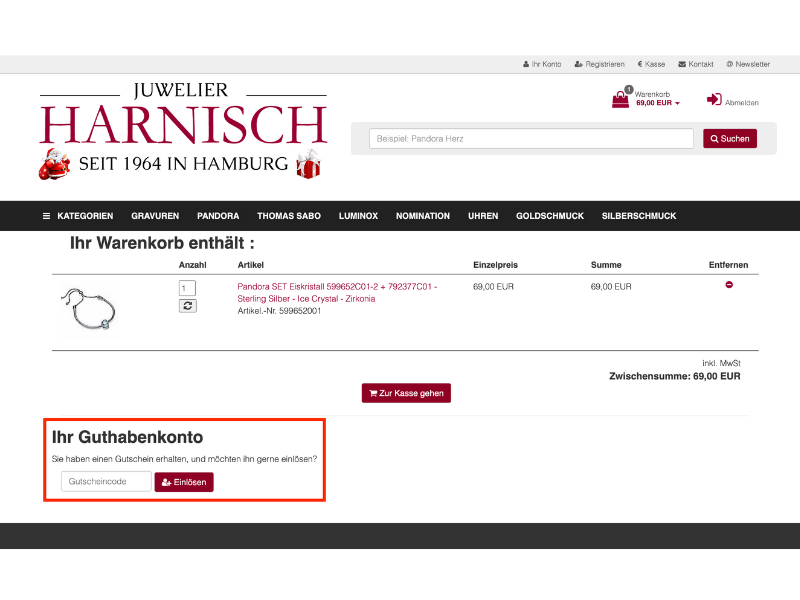The width and height of the screenshot is (800, 600).
Task: Click the Abmelden logout arrow icon
Action: tap(714, 100)
